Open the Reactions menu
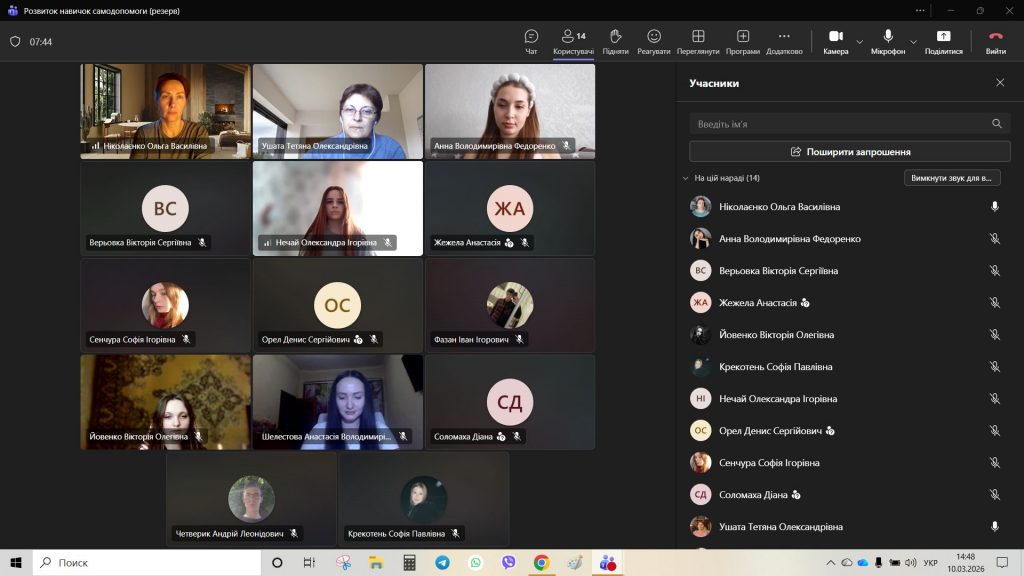Screen dimensions: 1024x576 [653, 41]
